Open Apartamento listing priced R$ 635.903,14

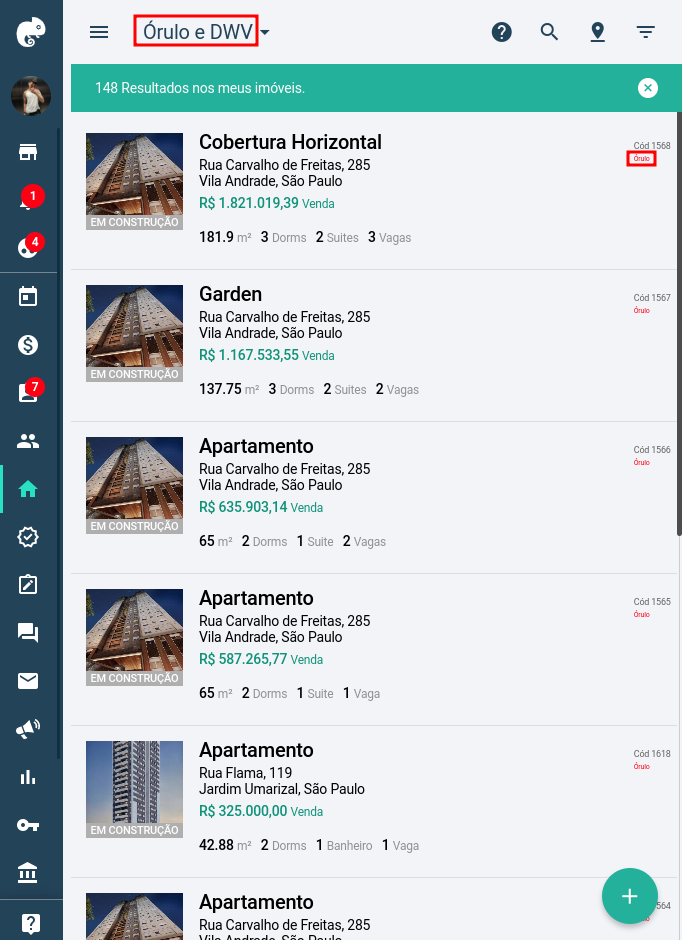256,446
